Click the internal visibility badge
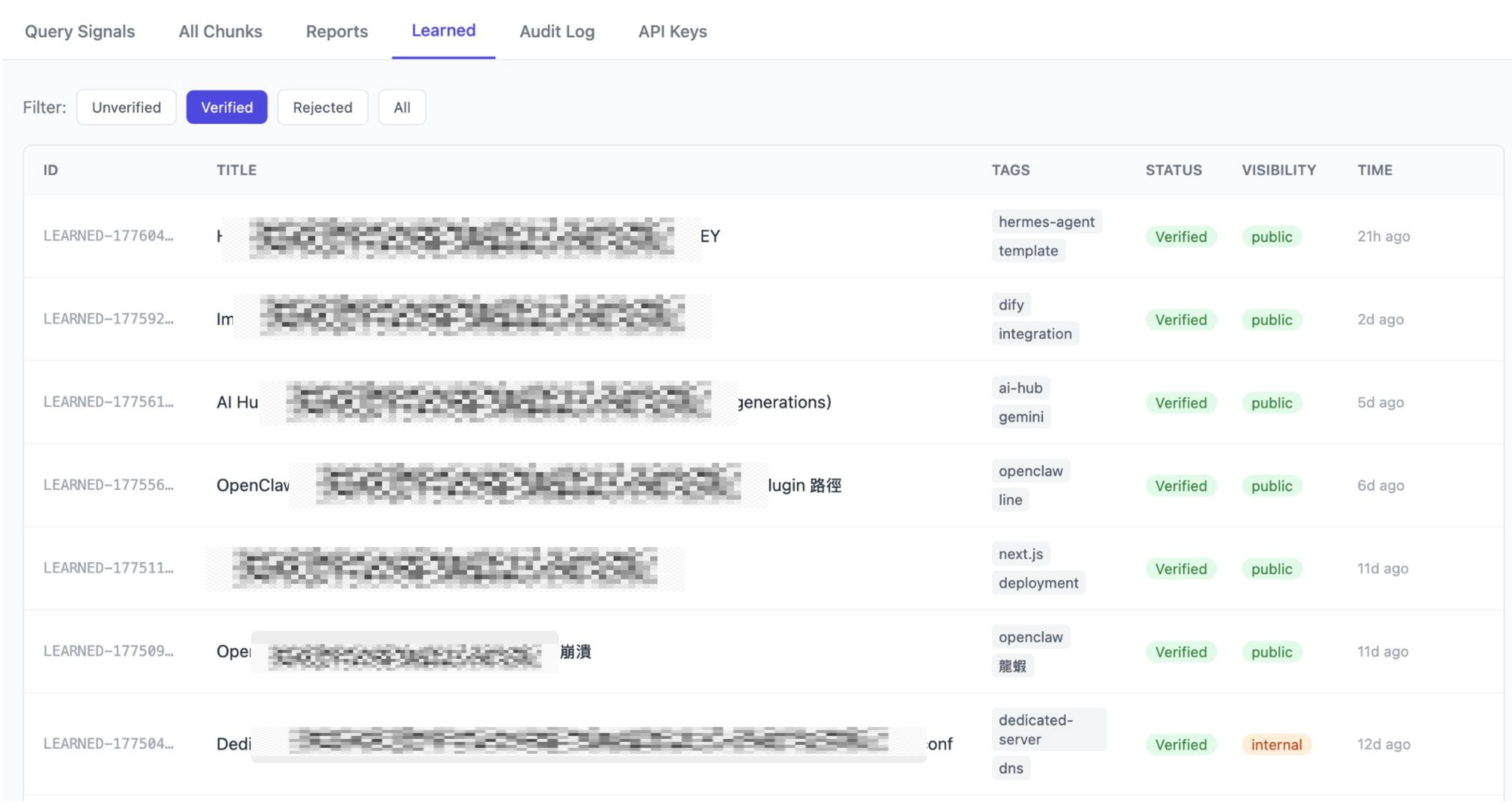 click(1275, 744)
